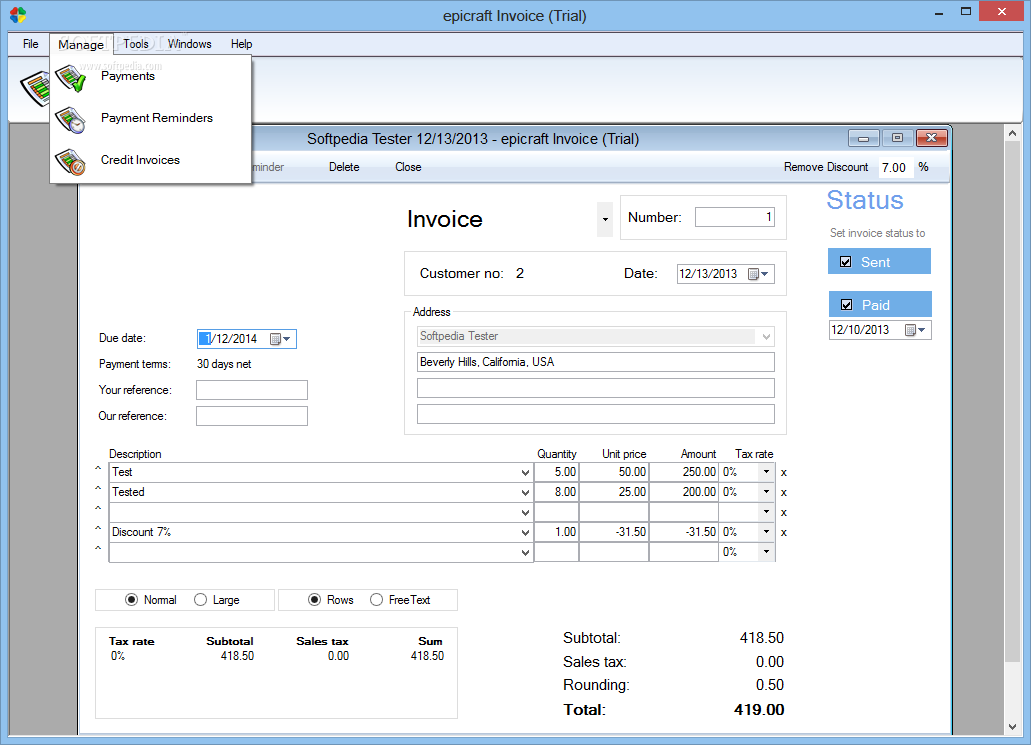Toggle the Sent status checkbox
The height and width of the screenshot is (745, 1031).
pyautogui.click(x=846, y=262)
